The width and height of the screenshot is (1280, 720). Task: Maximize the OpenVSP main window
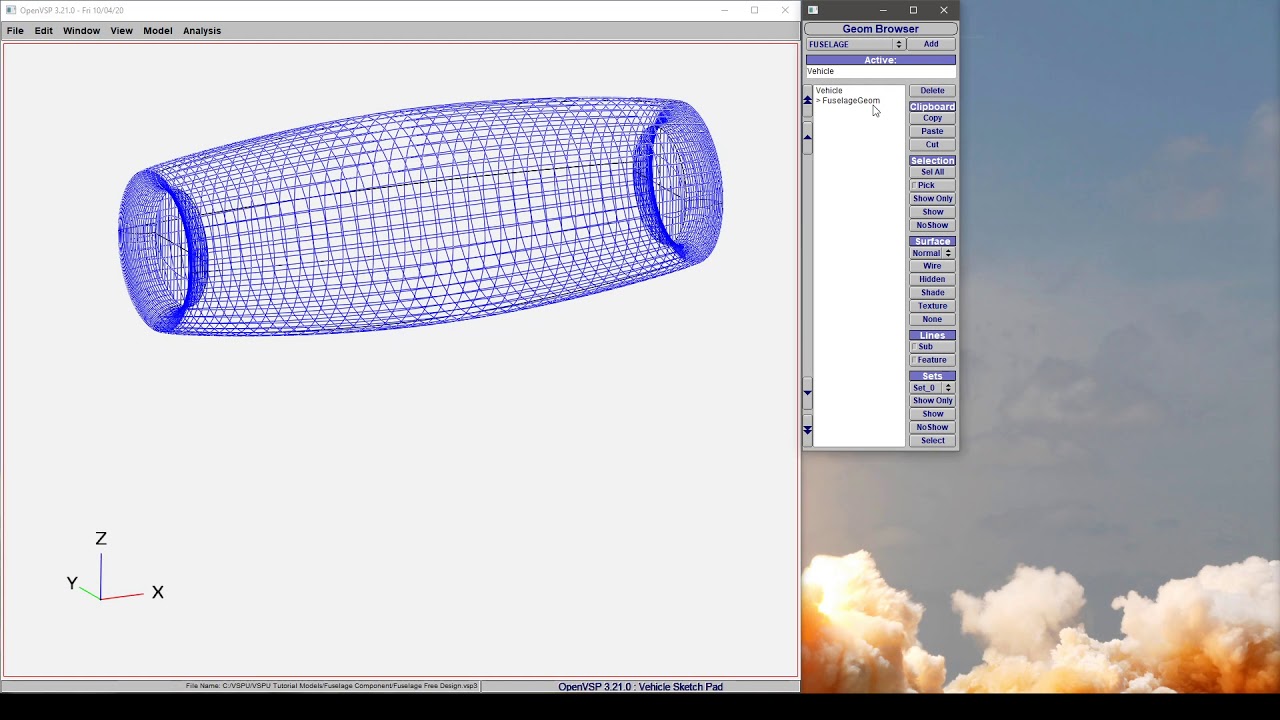755,10
